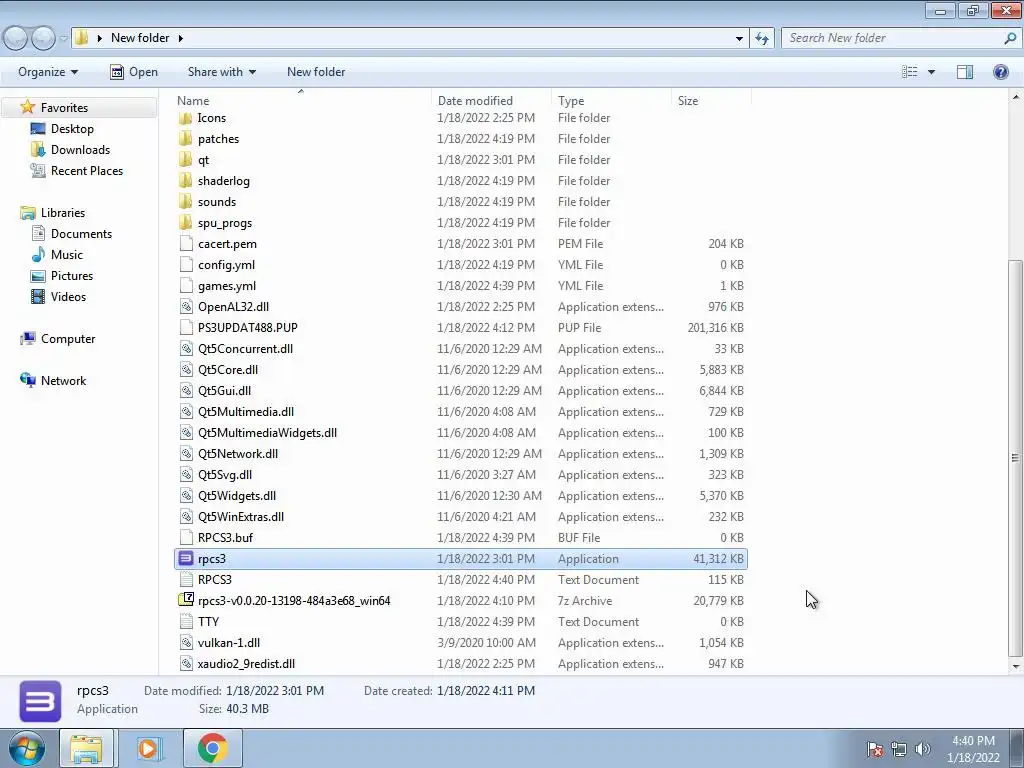Select the Qt5MultimediaWidgets.dll file name
Screen dimensions: 1024x768
pyautogui.click(x=267, y=433)
